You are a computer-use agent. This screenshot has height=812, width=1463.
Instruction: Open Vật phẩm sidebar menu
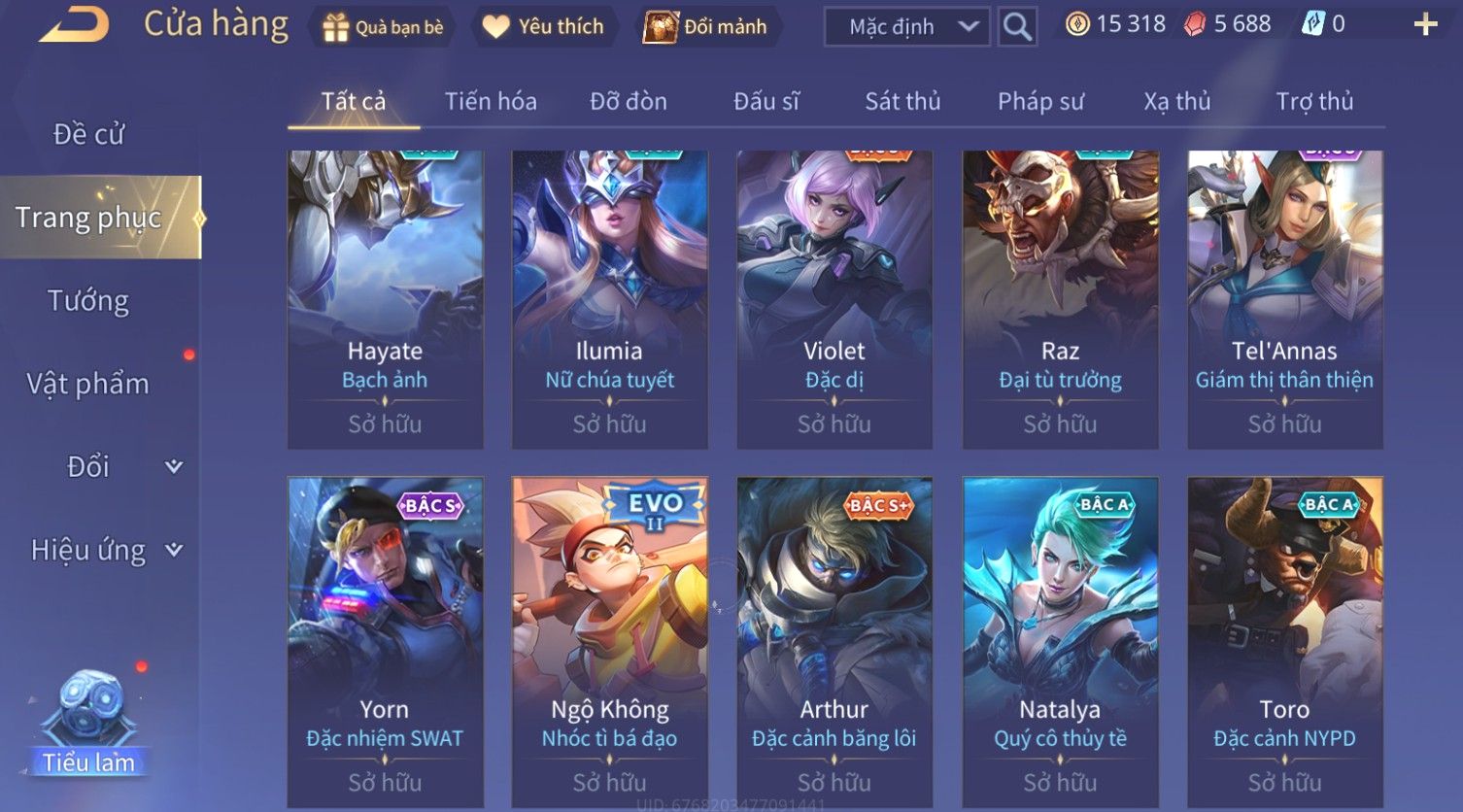coord(88,384)
